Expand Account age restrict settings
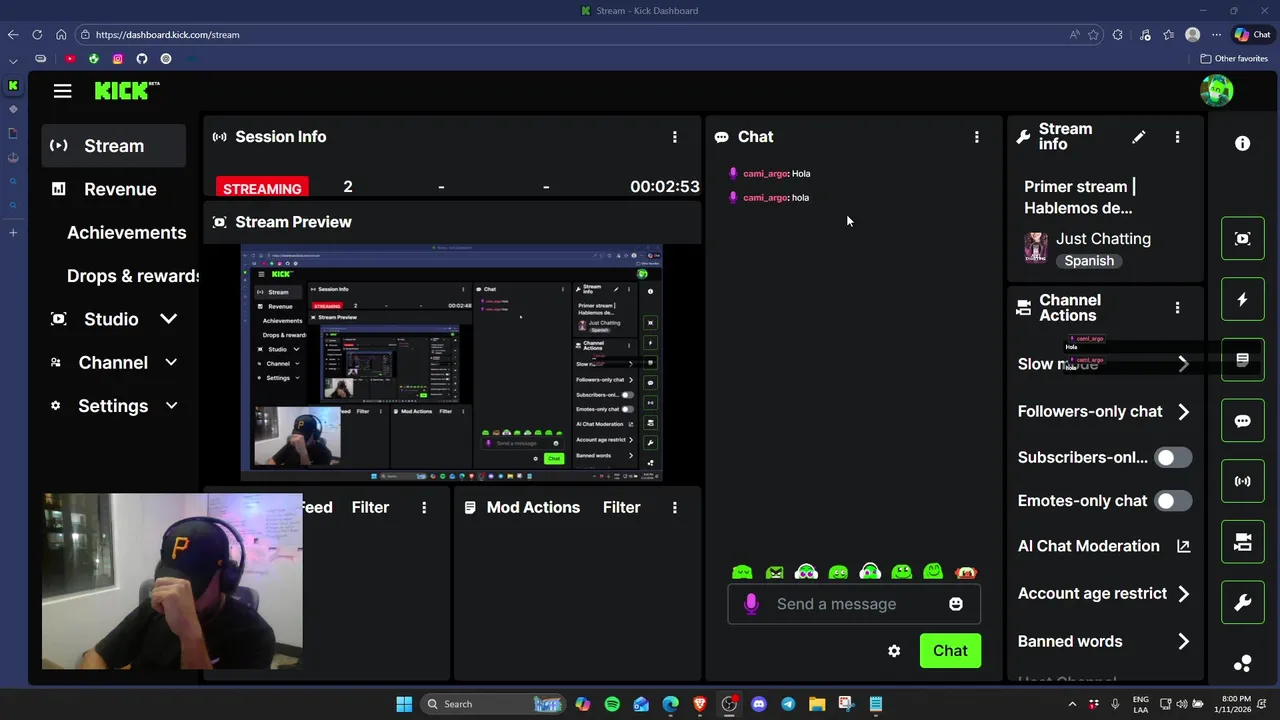Screen dimensions: 1280x720 click(x=1184, y=594)
